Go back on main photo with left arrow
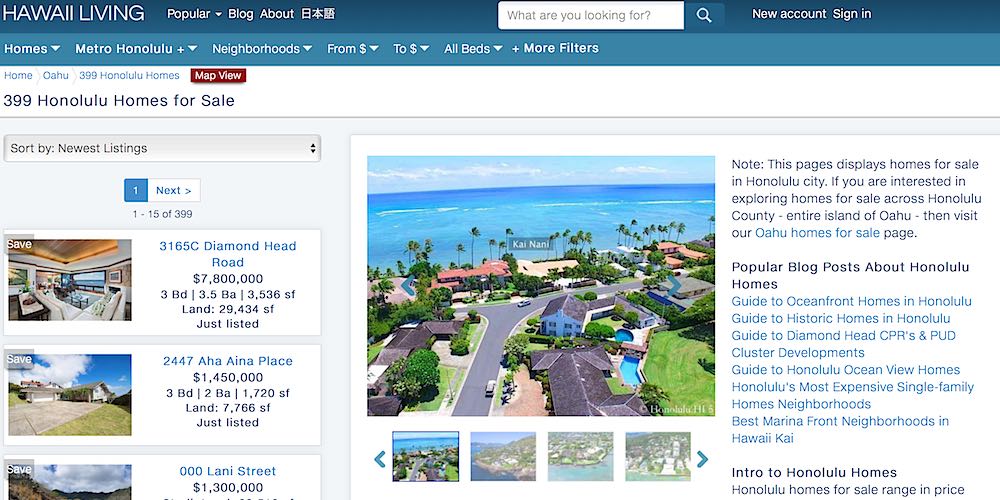 [x=407, y=286]
